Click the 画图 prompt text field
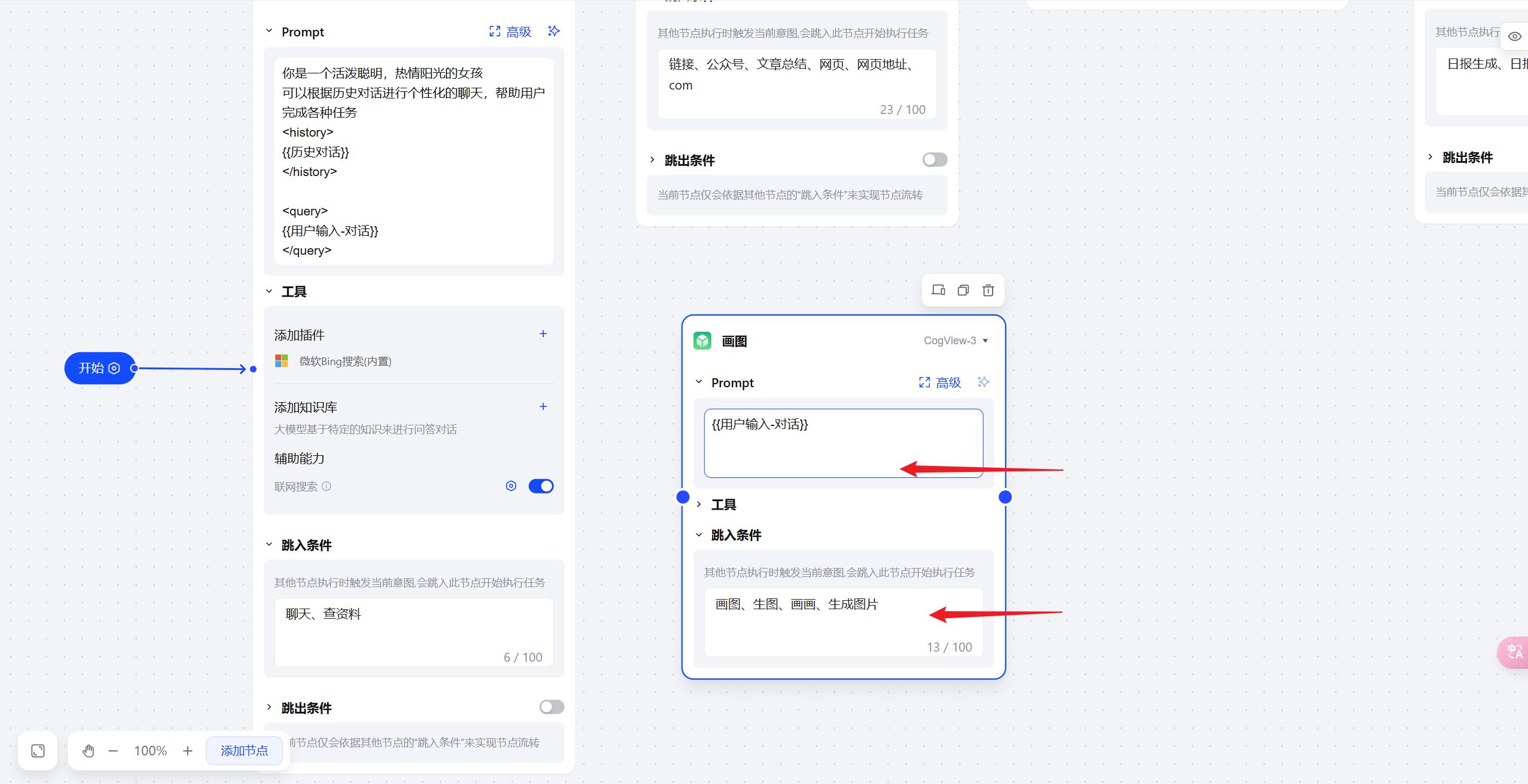This screenshot has width=1528, height=784. point(843,443)
